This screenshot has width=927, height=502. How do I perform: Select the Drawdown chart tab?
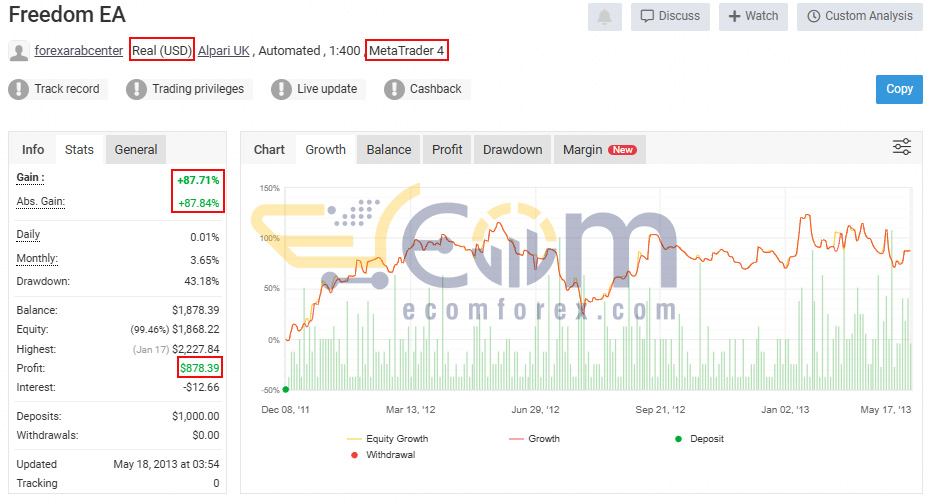pyautogui.click(x=513, y=150)
